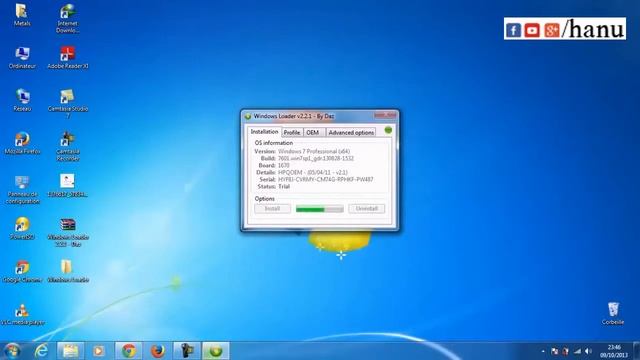Open file explorer from the taskbar

click(x=70, y=351)
